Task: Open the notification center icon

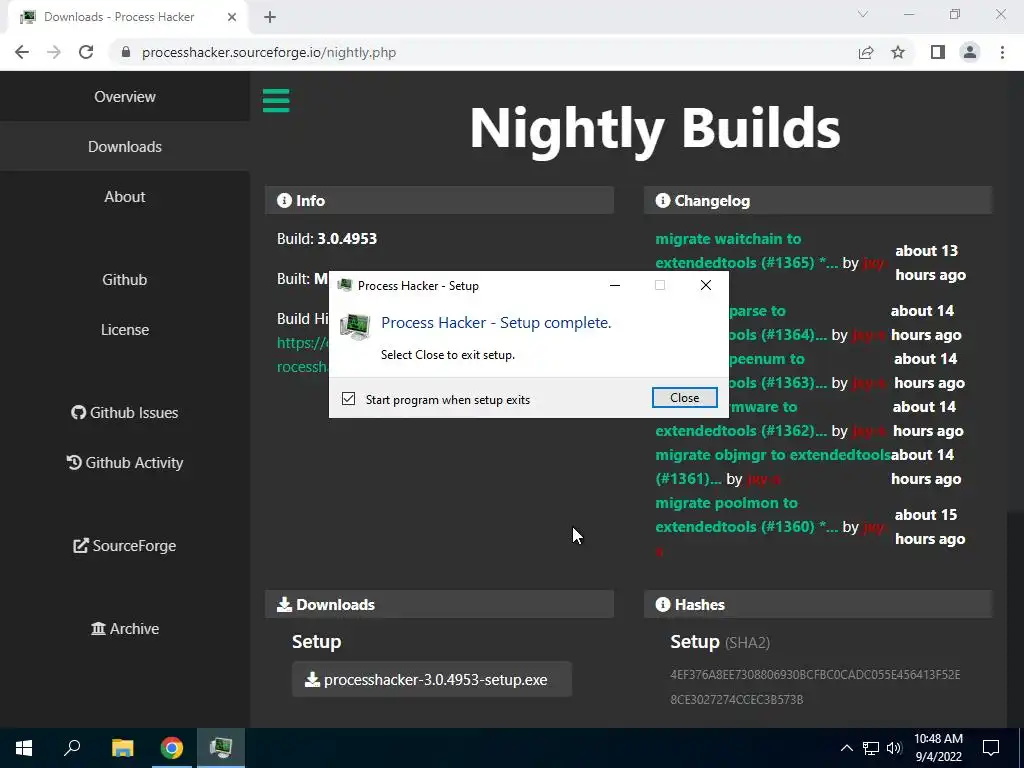Action: click(991, 748)
